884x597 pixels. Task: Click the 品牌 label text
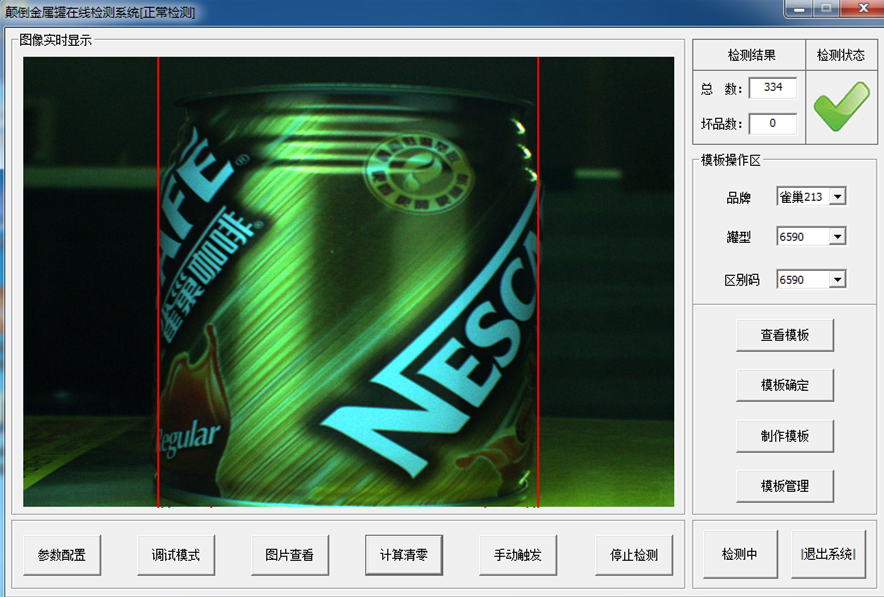pyautogui.click(x=738, y=198)
